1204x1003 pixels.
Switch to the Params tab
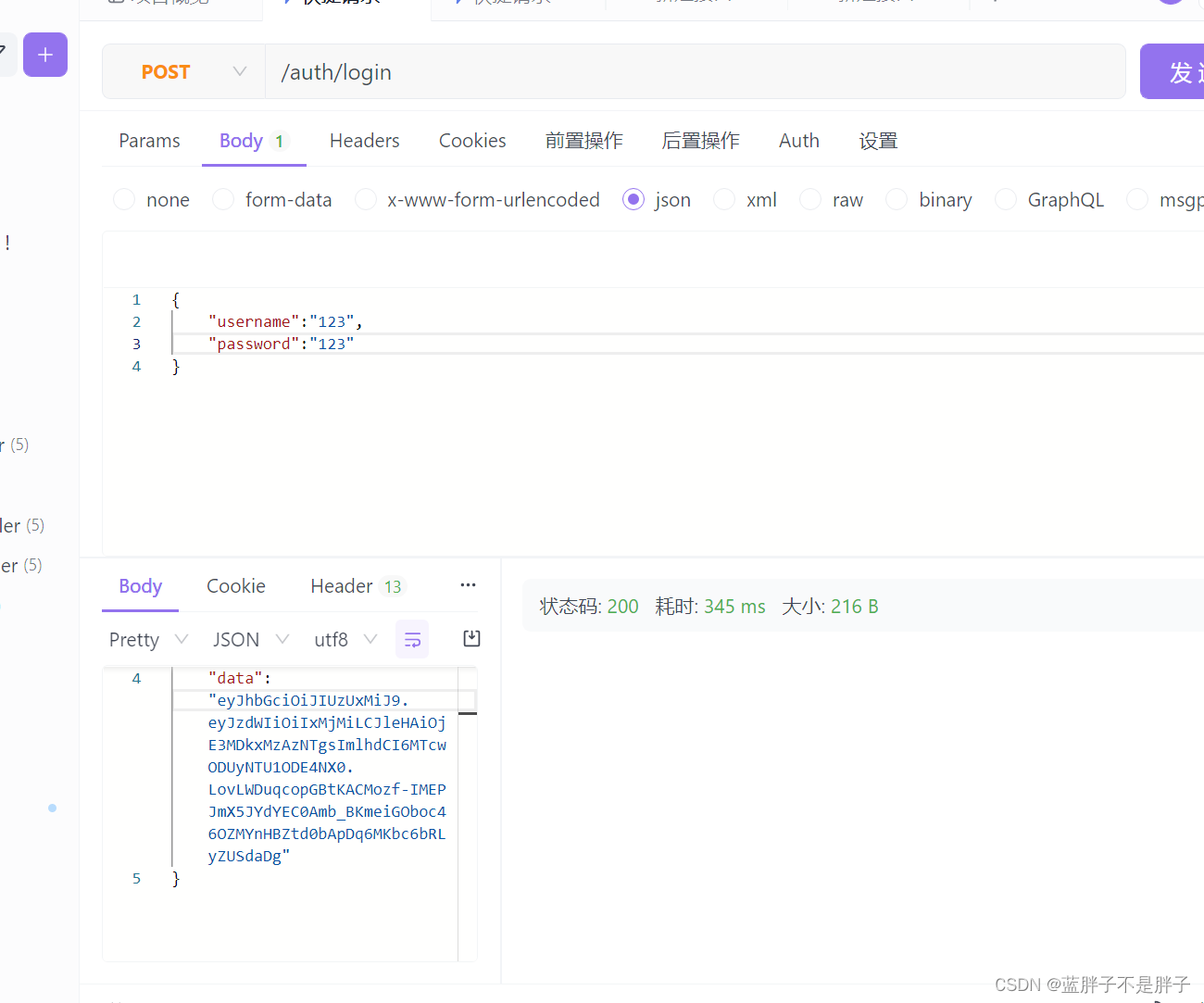(x=149, y=141)
